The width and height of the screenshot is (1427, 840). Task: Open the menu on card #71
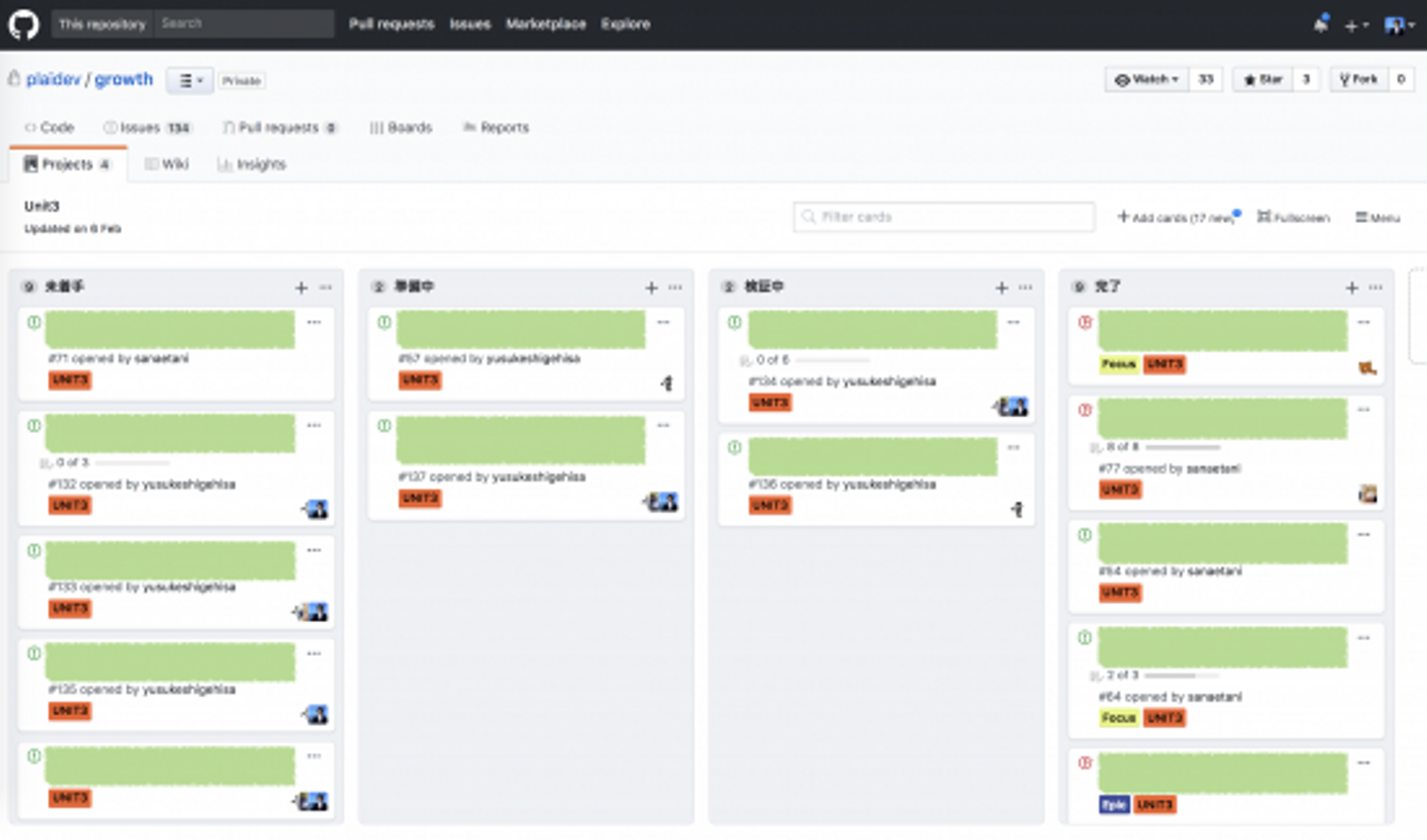point(314,322)
